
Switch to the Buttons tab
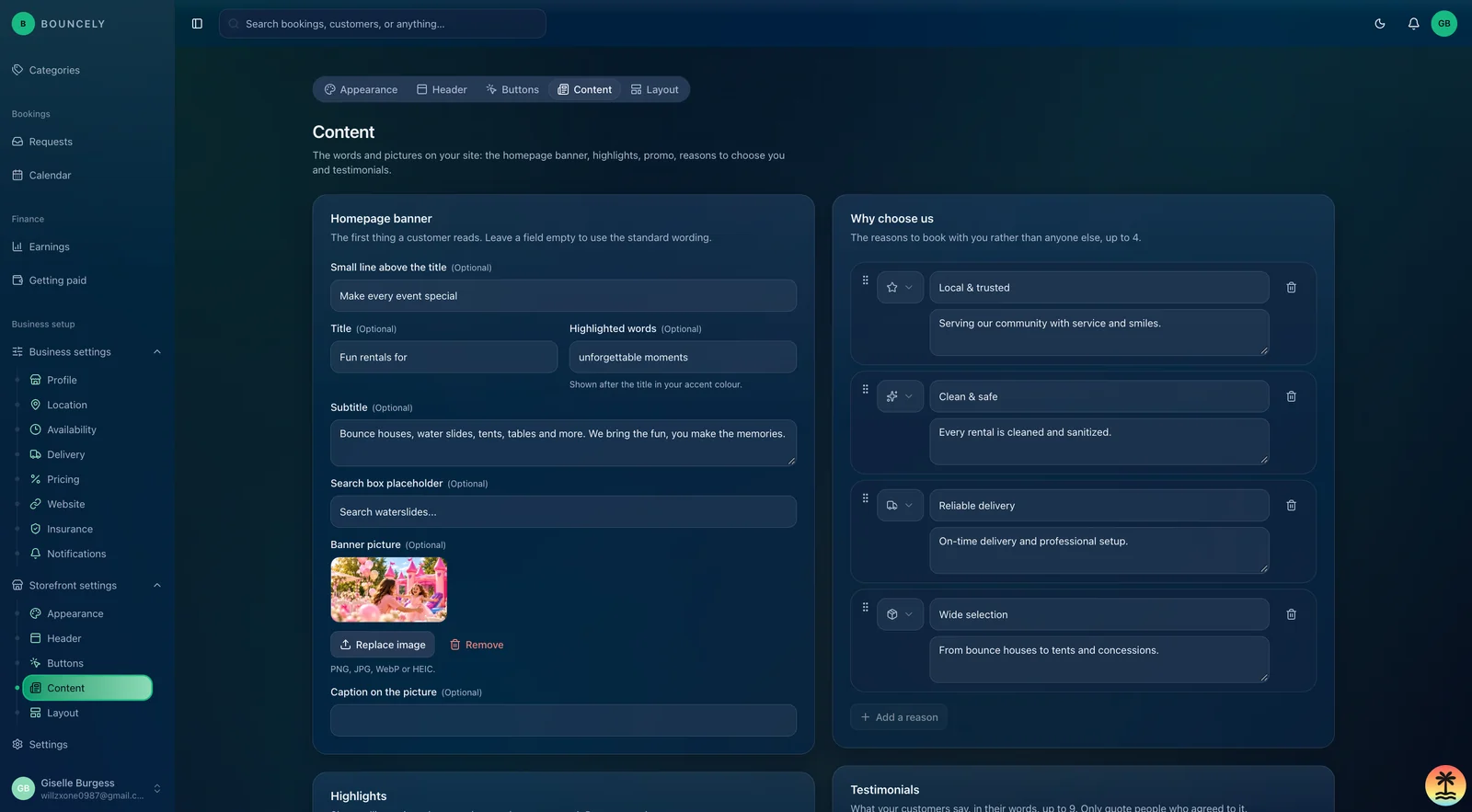[x=512, y=89]
